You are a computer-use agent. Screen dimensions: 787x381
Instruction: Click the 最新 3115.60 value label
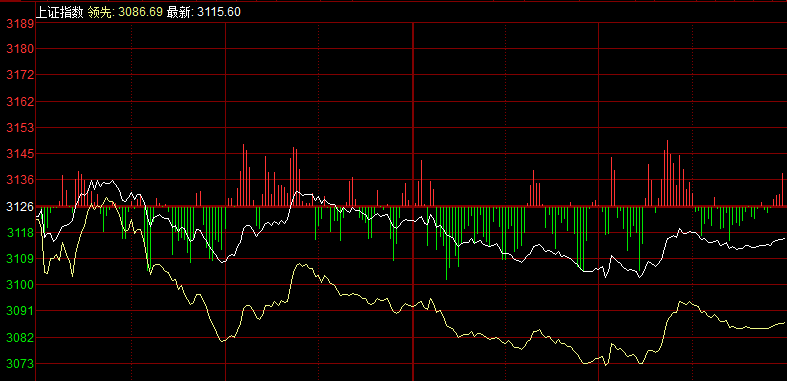pyautogui.click(x=203, y=12)
